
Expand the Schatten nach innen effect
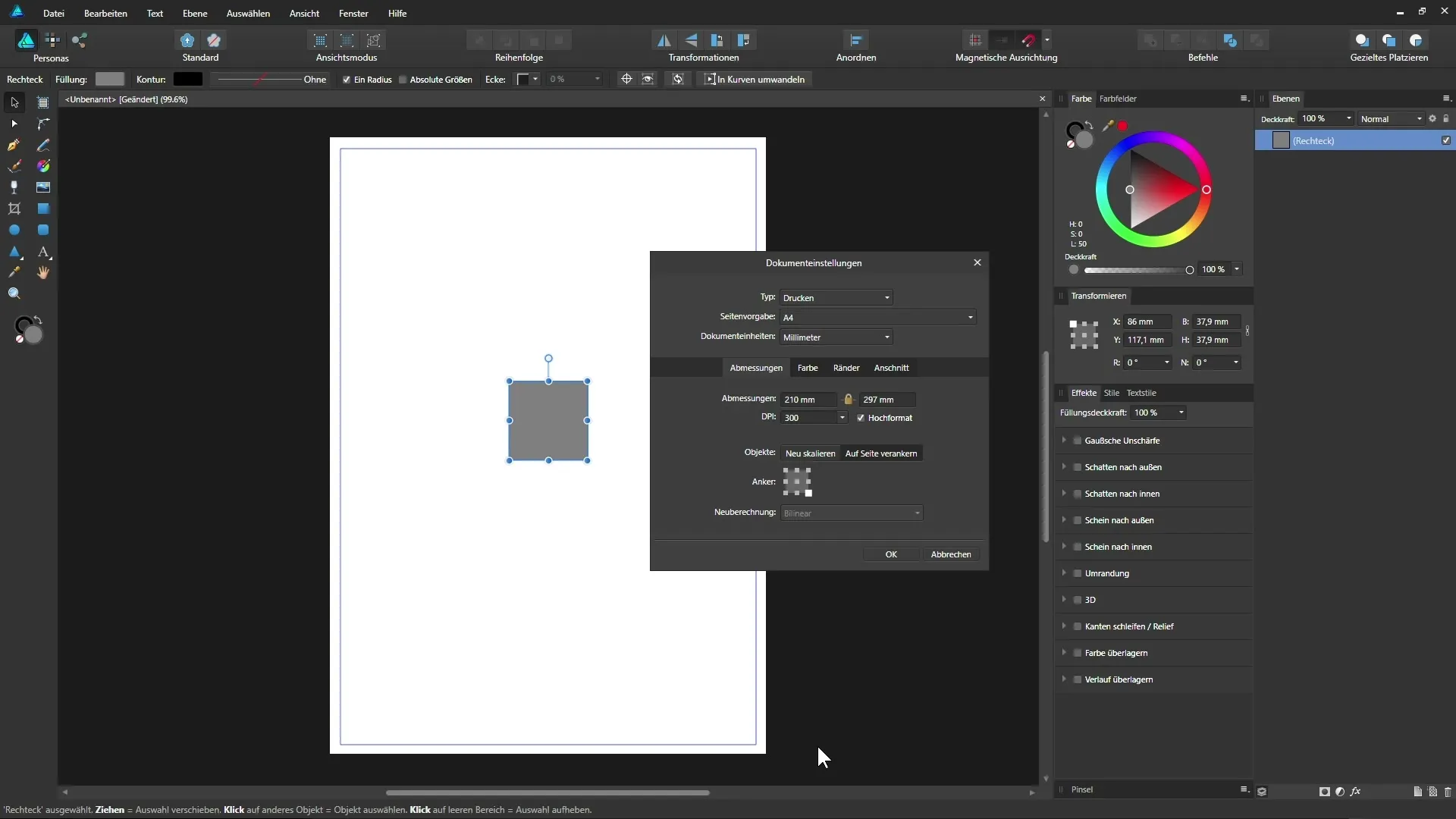[1064, 494]
